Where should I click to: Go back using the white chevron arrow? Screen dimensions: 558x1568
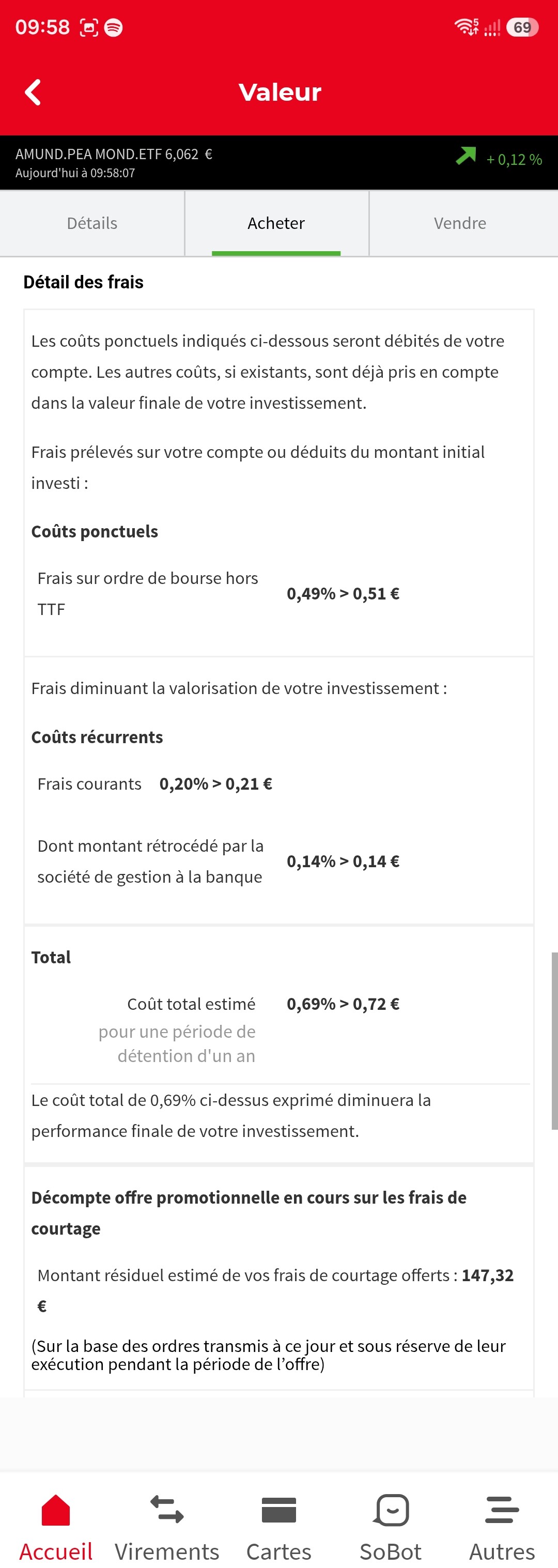pyautogui.click(x=33, y=93)
